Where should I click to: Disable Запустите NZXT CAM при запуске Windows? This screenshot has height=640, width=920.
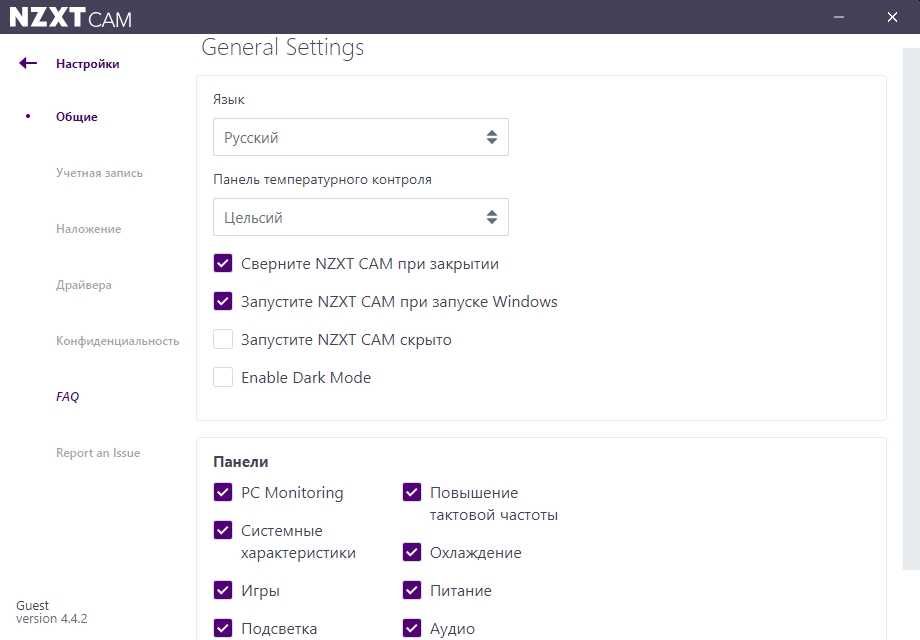(x=223, y=302)
